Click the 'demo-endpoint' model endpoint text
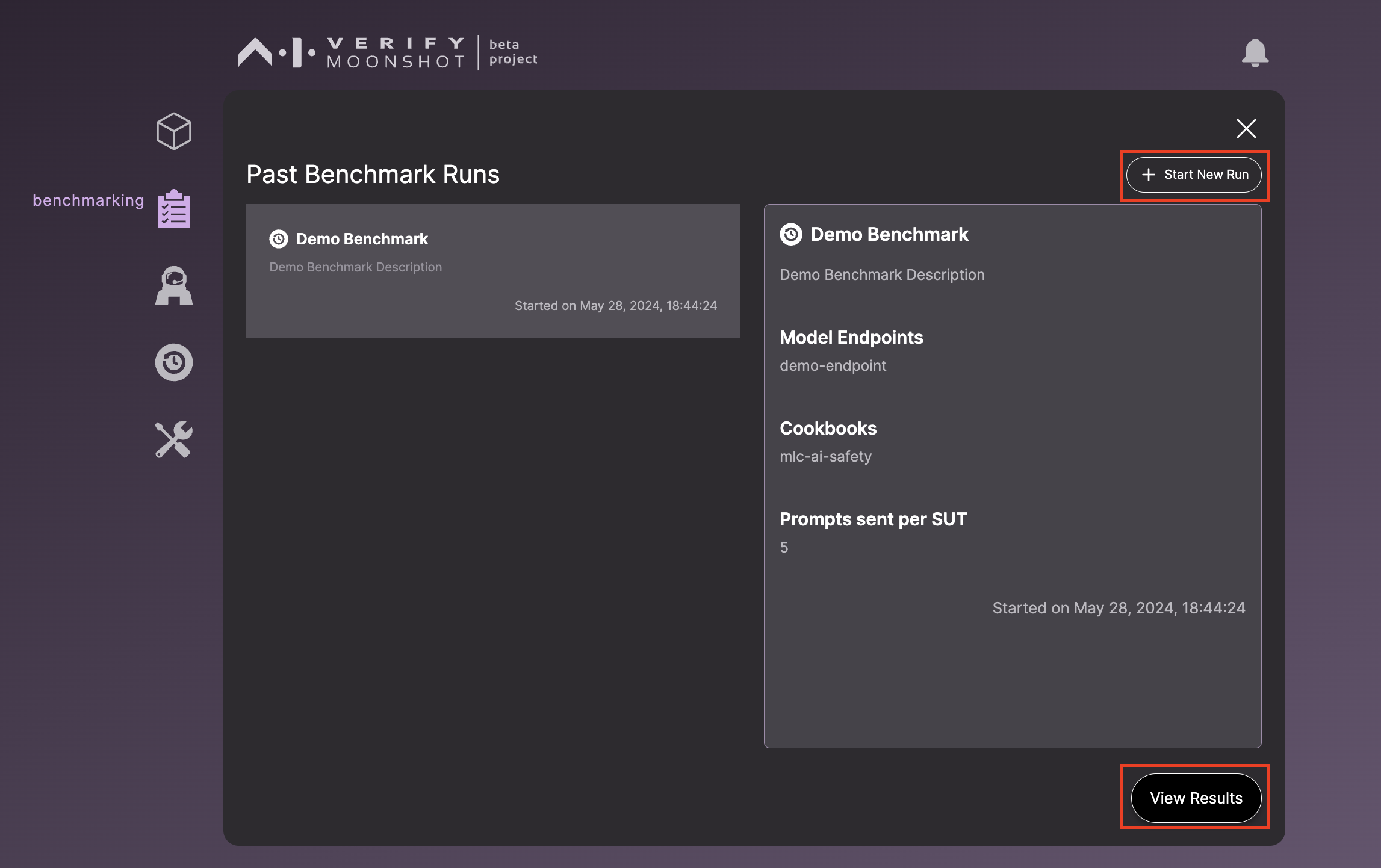1381x868 pixels. coord(833,366)
